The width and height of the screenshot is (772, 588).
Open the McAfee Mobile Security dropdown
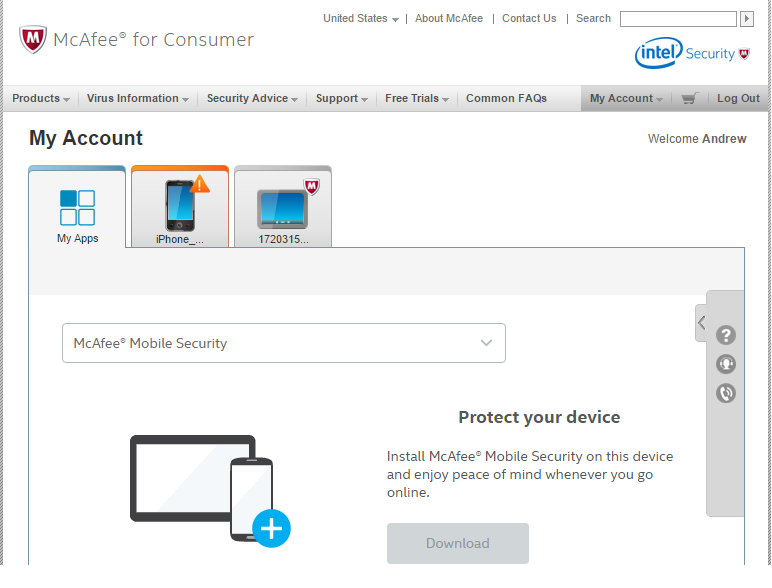click(284, 343)
